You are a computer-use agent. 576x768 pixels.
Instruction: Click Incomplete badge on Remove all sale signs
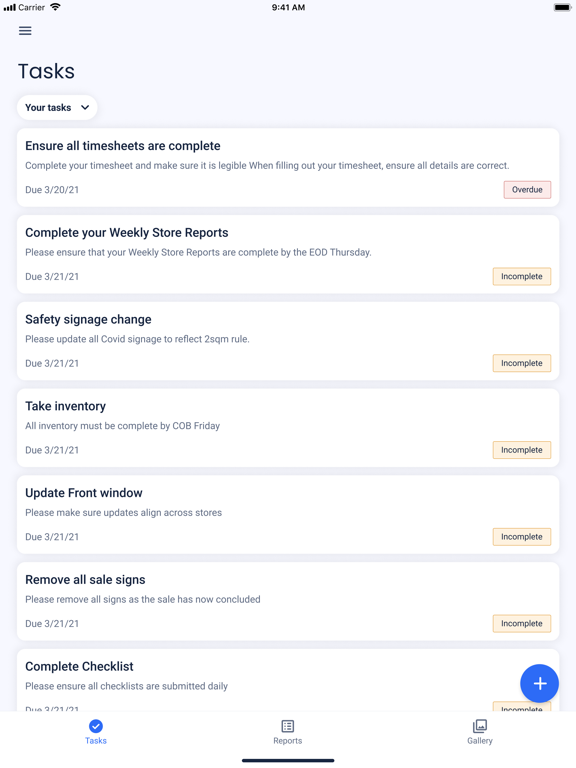(522, 624)
